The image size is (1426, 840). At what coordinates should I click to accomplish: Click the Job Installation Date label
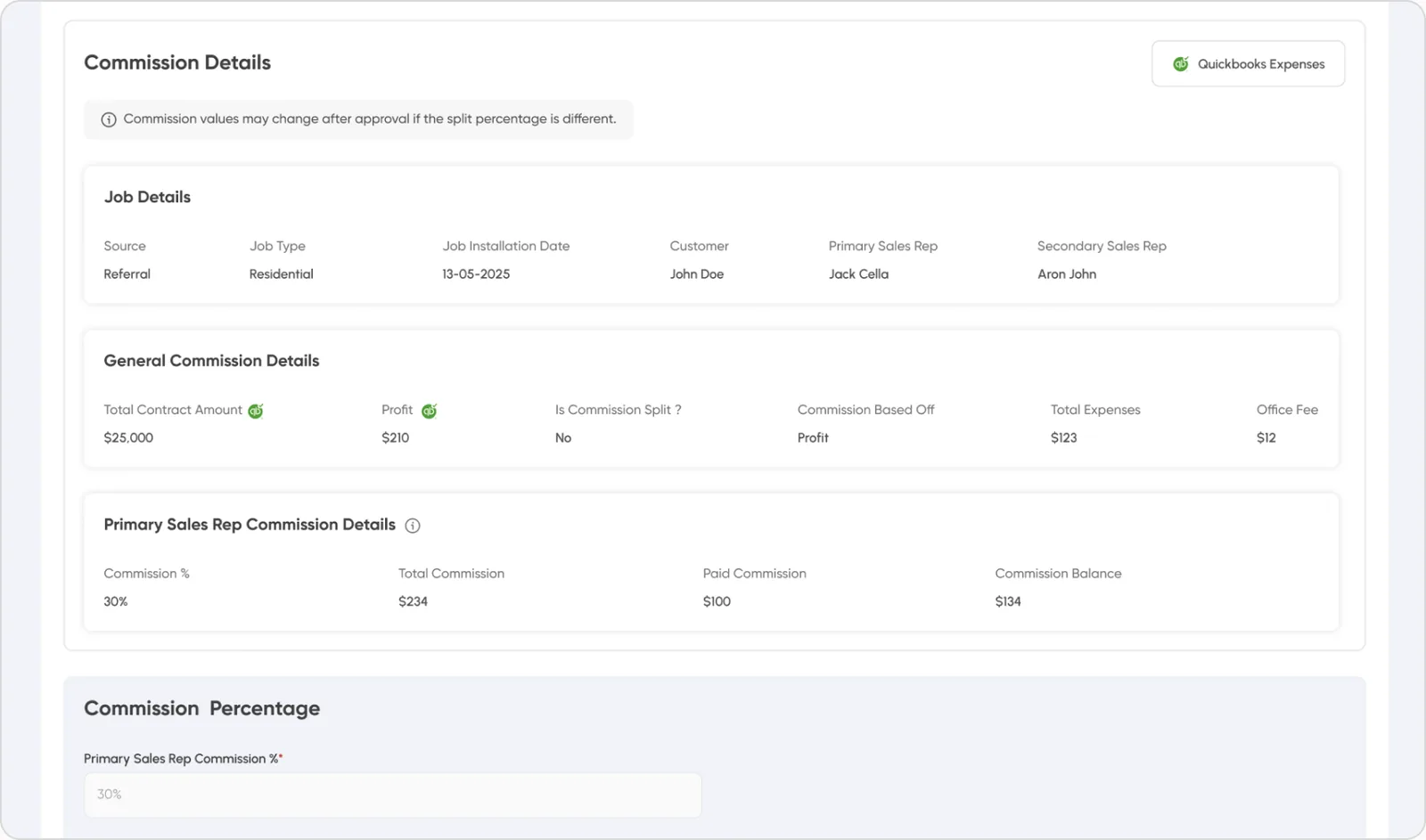click(x=506, y=246)
